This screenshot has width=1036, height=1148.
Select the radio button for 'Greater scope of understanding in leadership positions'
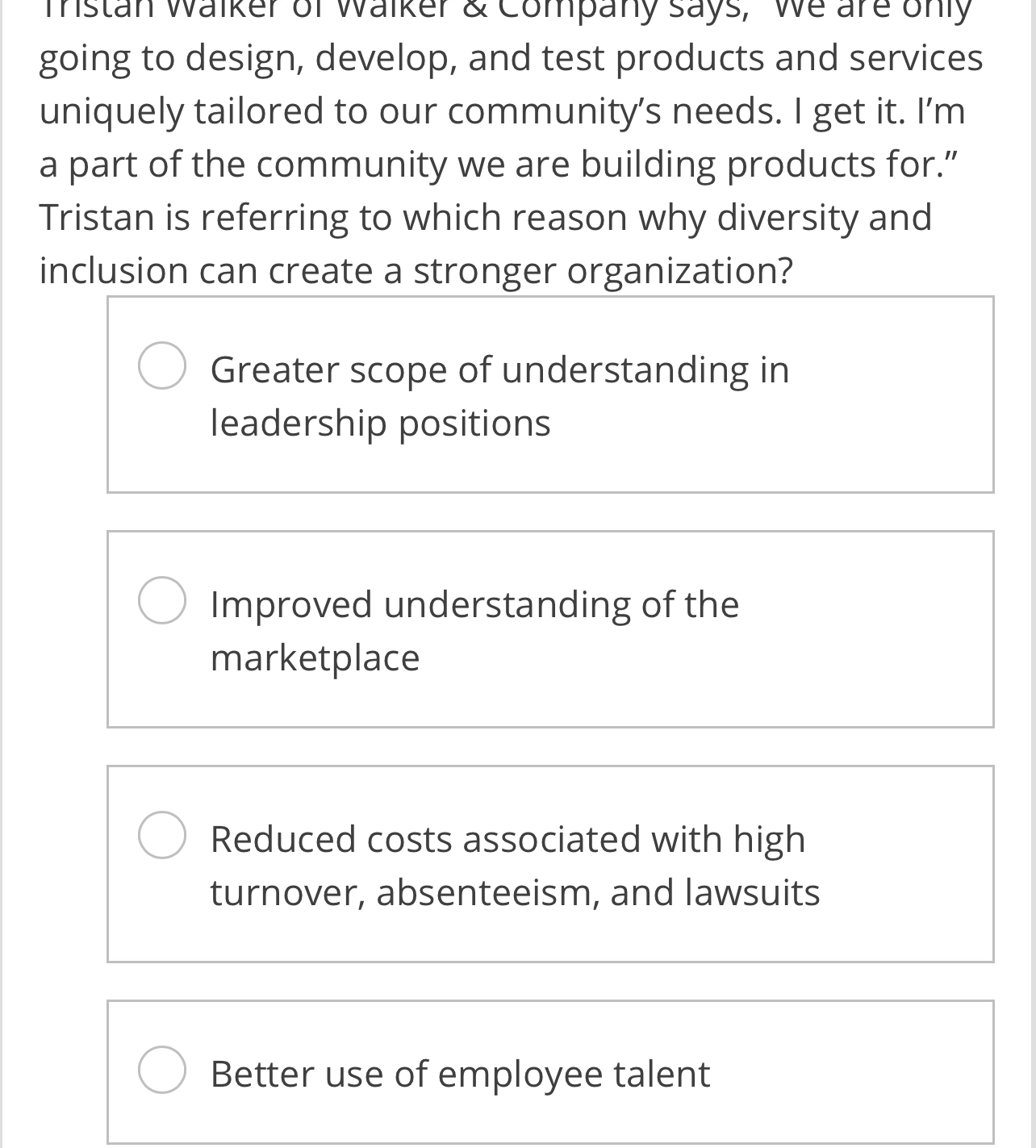162,368
